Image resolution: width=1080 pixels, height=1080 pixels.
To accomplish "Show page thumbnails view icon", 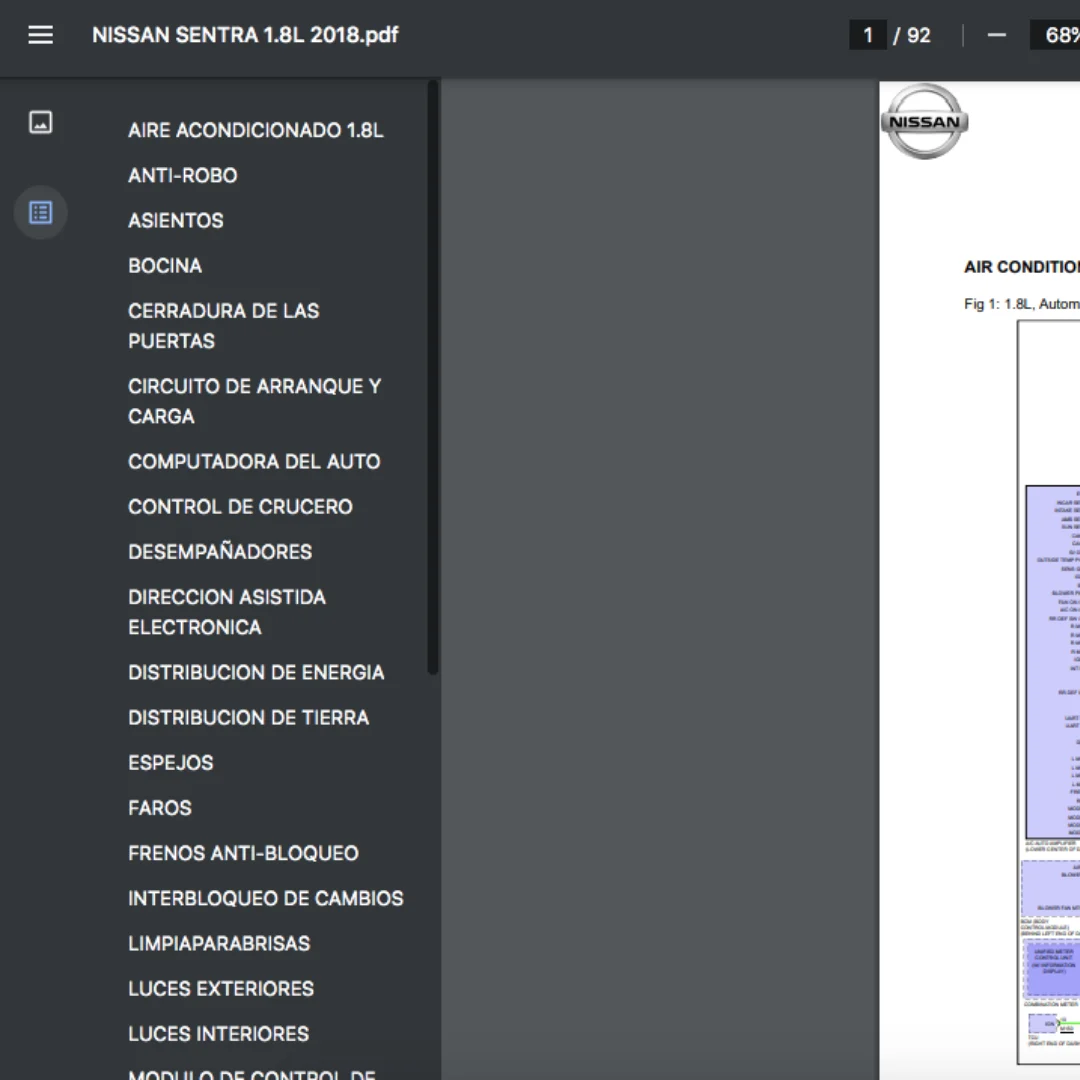I will pyautogui.click(x=41, y=123).
